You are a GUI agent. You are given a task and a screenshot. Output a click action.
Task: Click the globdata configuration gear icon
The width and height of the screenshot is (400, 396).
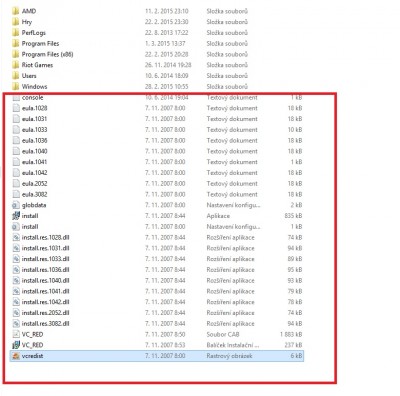pyautogui.click(x=16, y=205)
